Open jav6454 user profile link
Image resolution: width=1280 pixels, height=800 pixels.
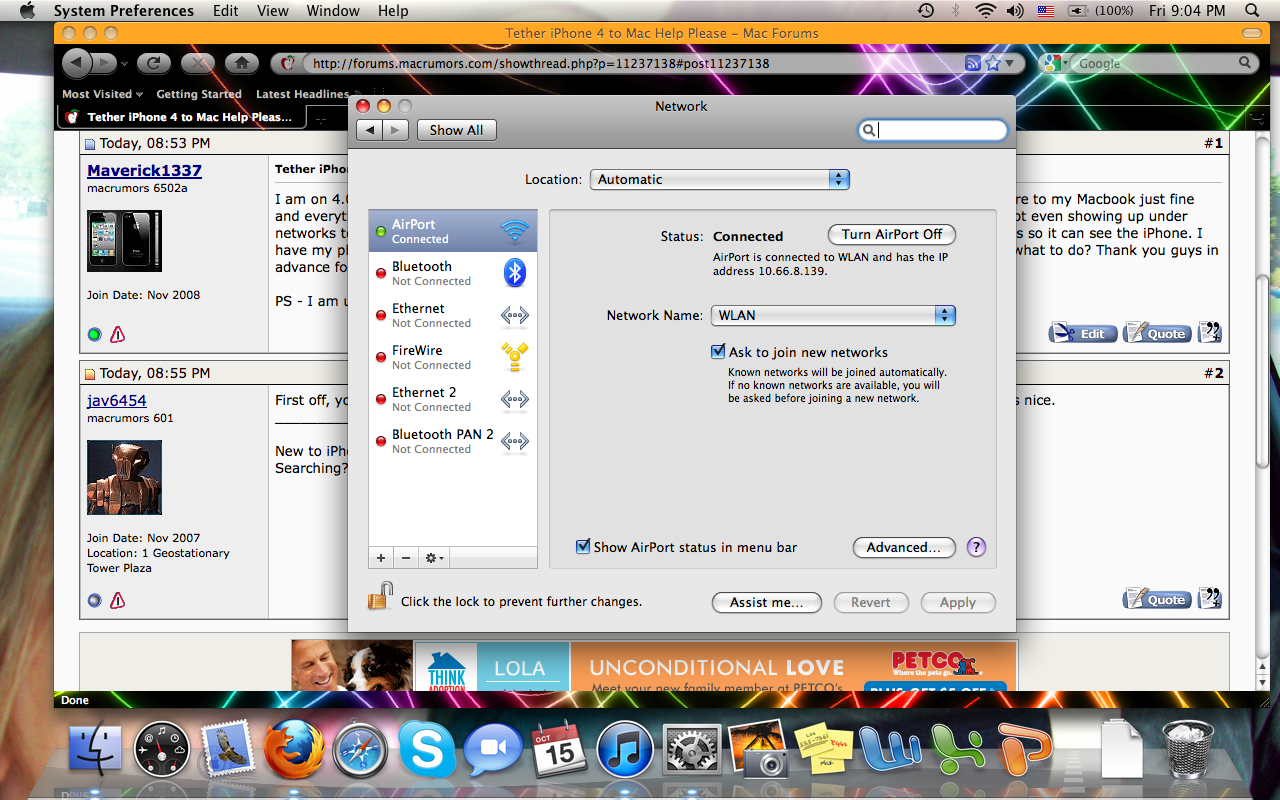pyautogui.click(x=117, y=401)
